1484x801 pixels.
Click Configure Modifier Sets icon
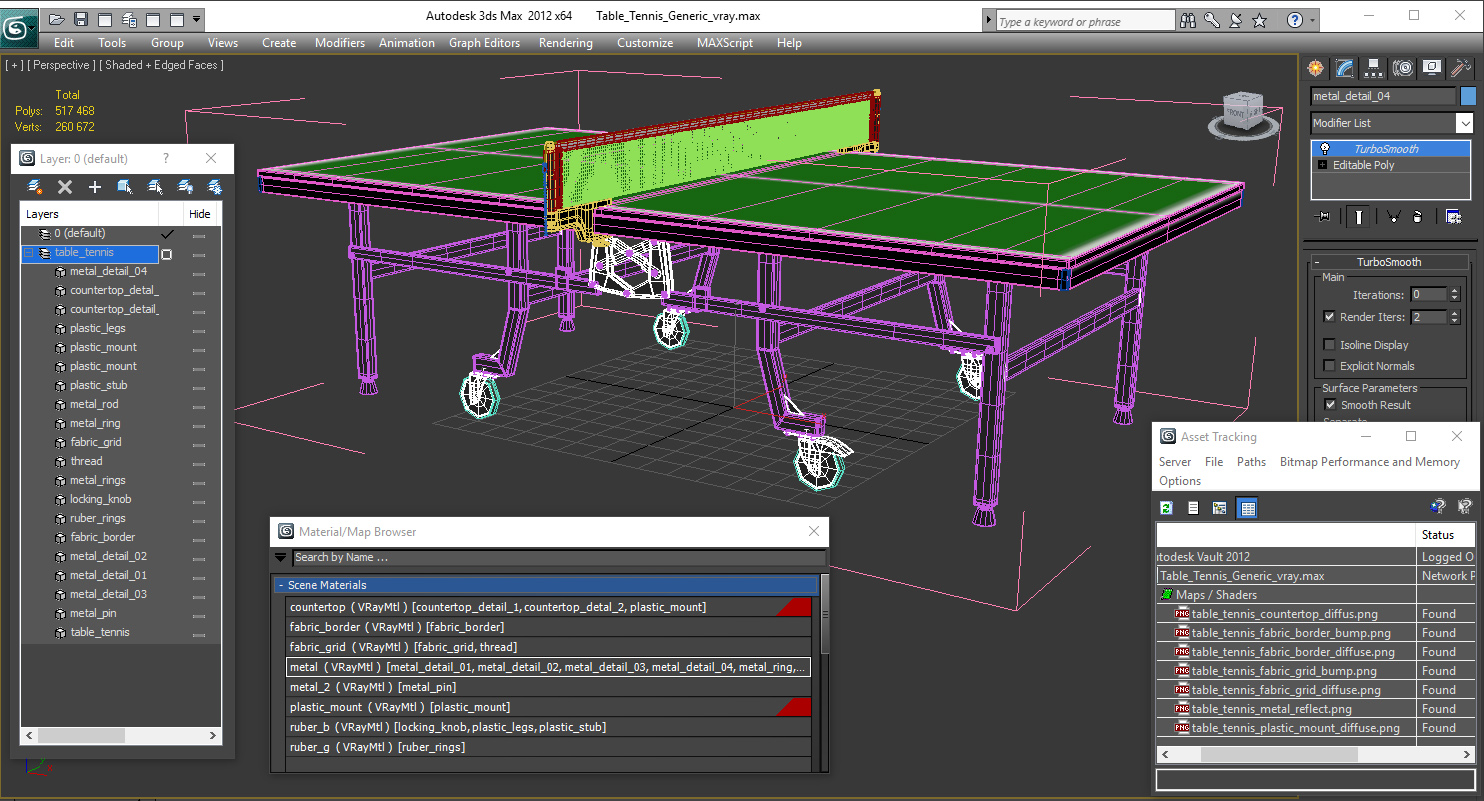[1453, 216]
